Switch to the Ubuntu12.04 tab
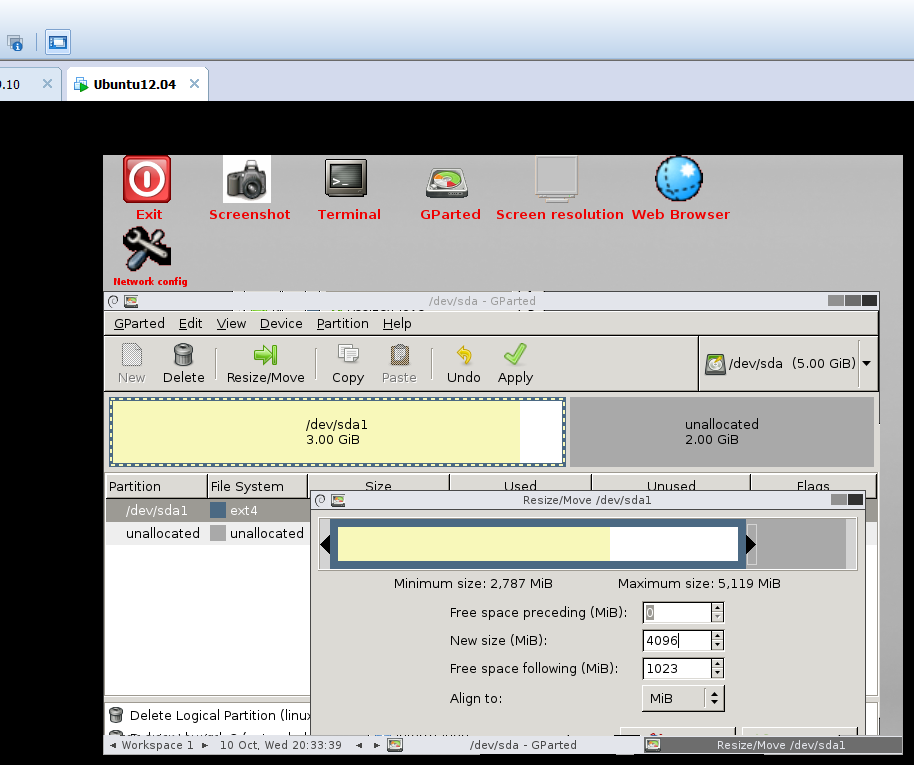The image size is (914, 765). [x=134, y=84]
